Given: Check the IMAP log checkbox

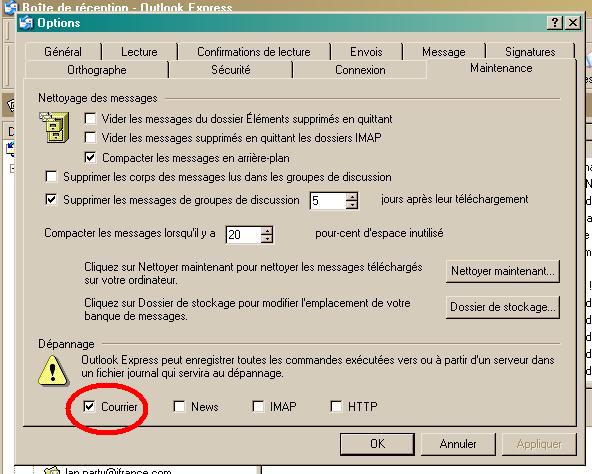Looking at the screenshot, I should [x=258, y=406].
